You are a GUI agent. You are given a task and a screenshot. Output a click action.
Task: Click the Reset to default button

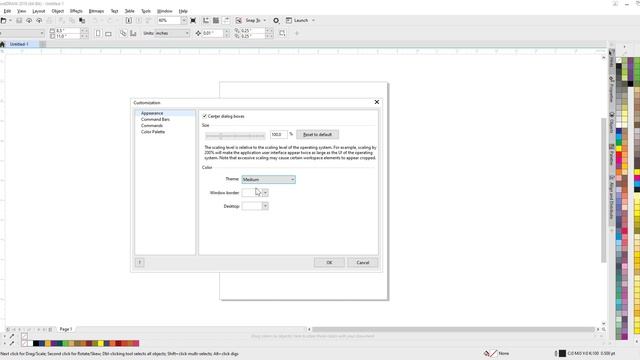pos(318,134)
